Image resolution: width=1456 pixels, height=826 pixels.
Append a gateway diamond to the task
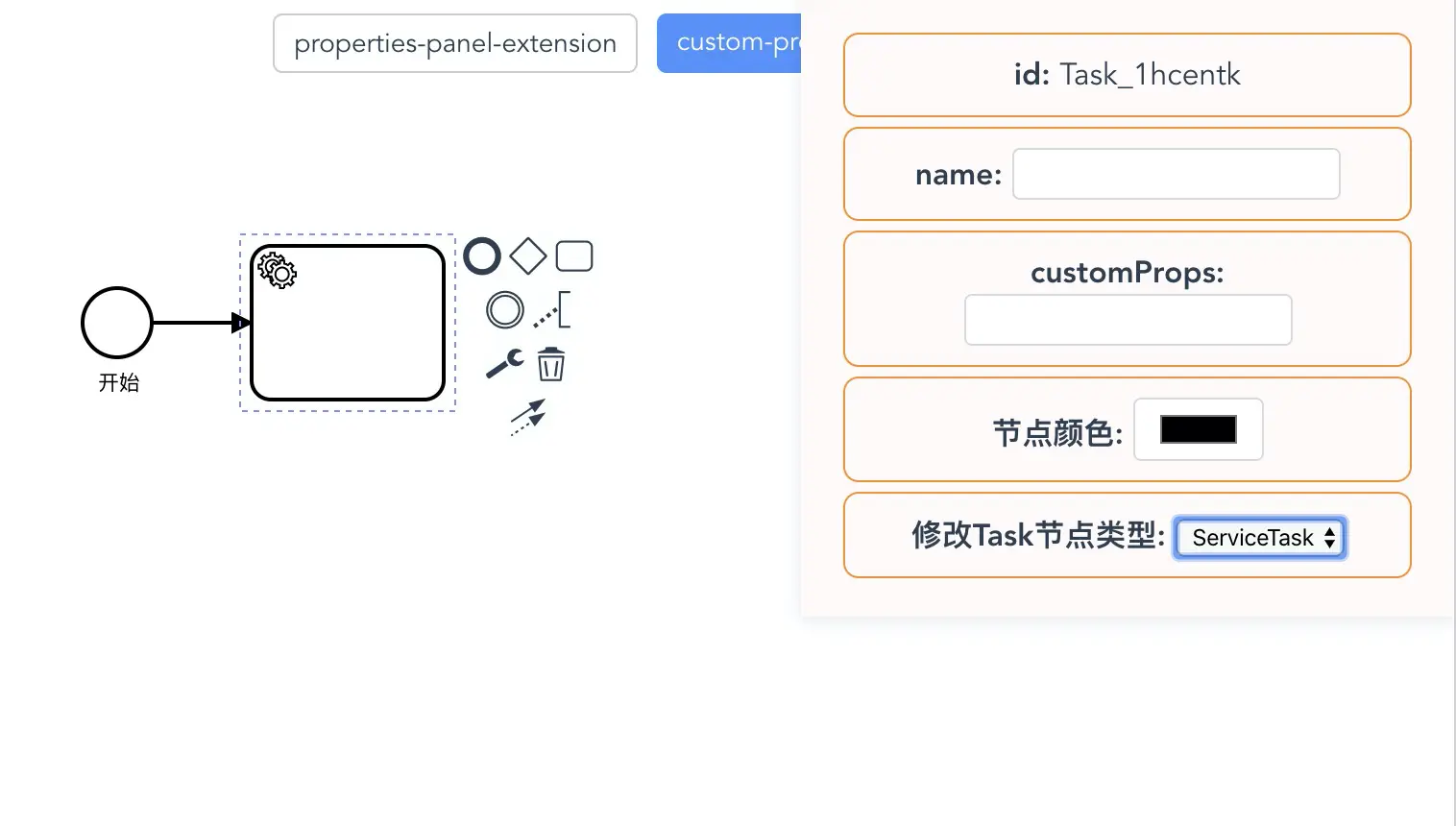528,256
